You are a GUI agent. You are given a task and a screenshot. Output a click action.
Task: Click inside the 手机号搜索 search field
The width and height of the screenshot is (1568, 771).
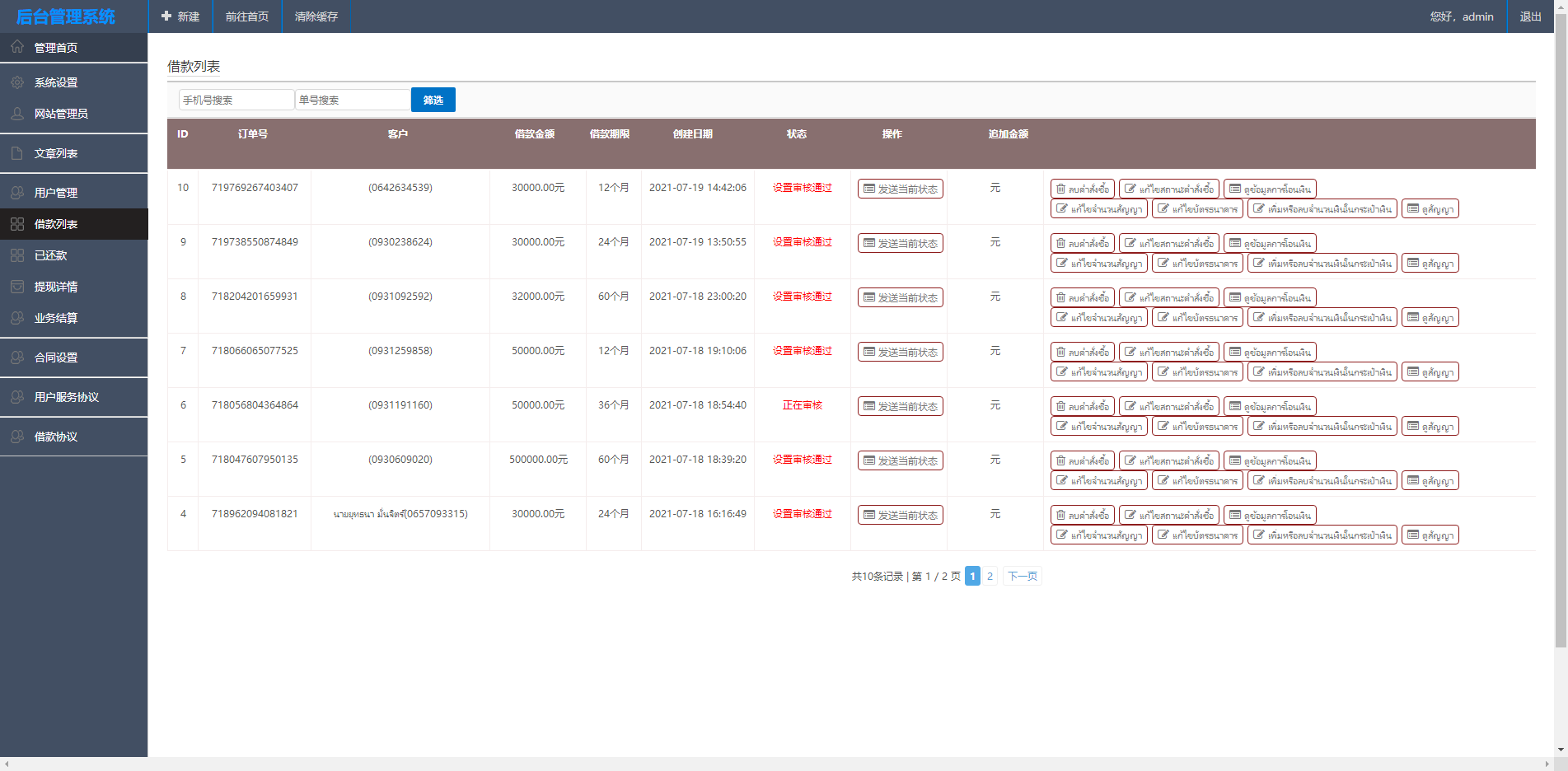tap(236, 99)
